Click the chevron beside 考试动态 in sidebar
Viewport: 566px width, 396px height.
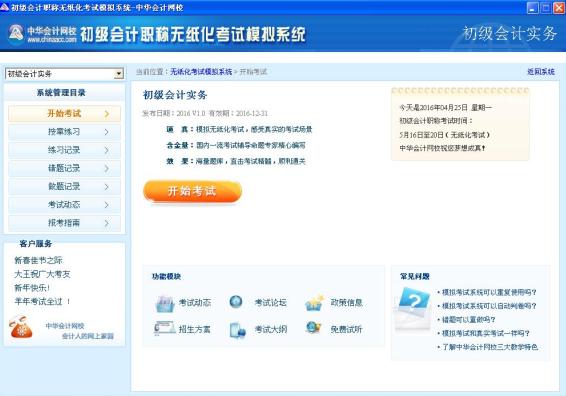106,205
